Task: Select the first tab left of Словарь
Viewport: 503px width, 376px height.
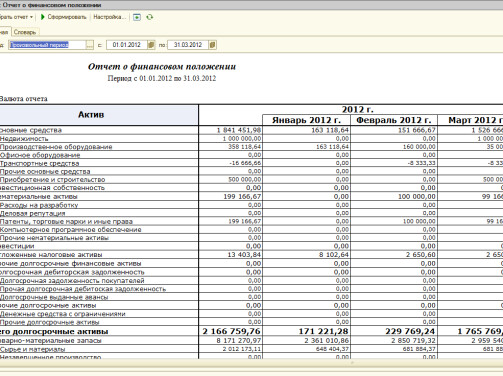Action: tap(5, 32)
